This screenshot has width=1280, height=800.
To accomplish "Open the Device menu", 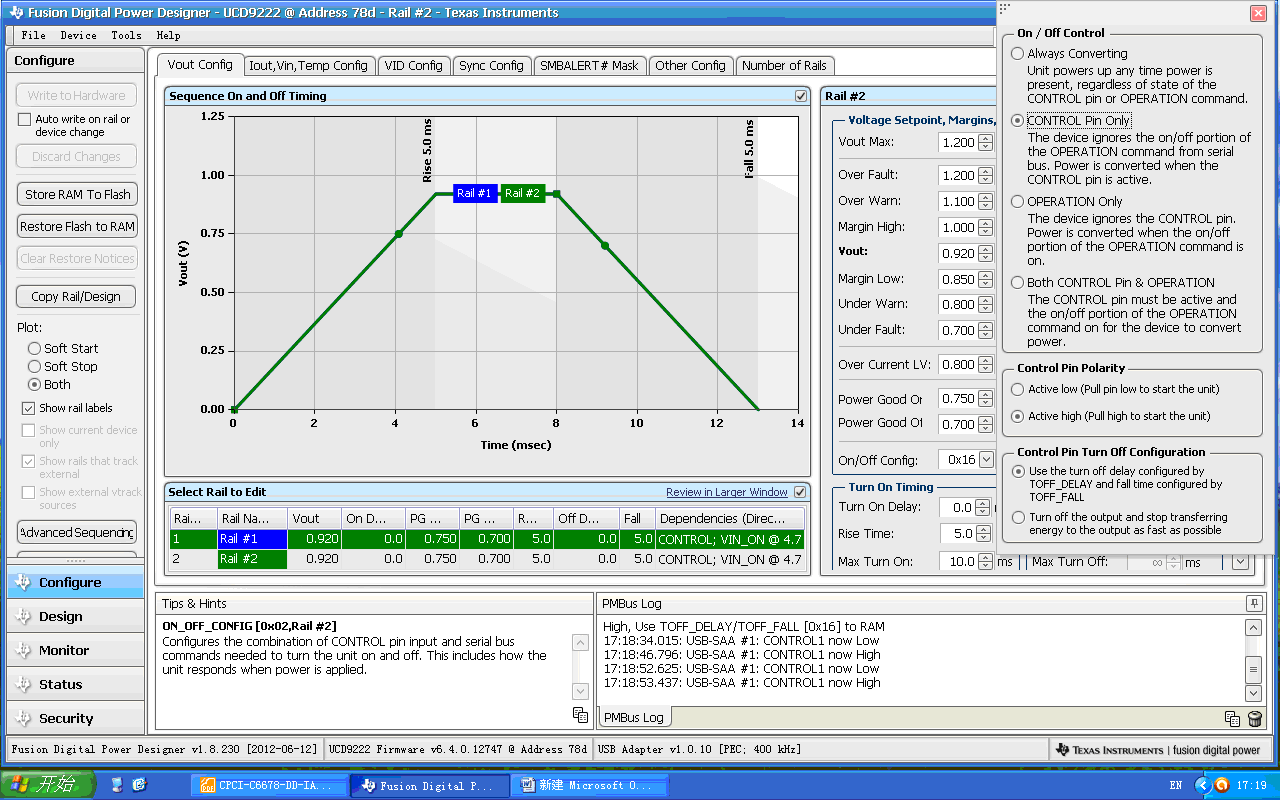I will (78, 35).
